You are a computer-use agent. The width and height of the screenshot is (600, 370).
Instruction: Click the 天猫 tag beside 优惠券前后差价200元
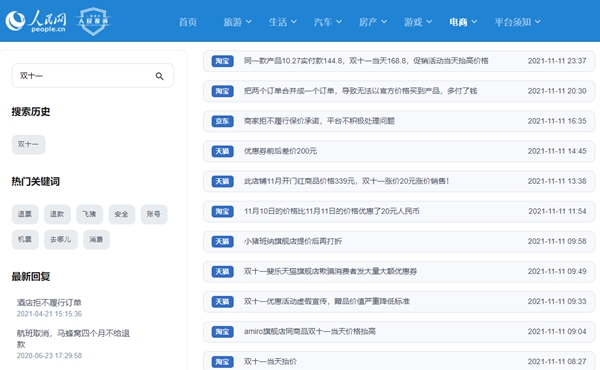click(222, 152)
